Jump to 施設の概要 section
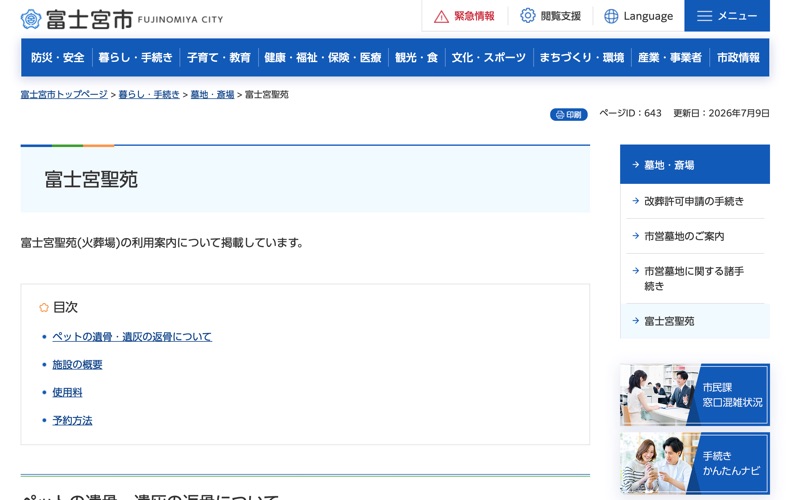 78,365
